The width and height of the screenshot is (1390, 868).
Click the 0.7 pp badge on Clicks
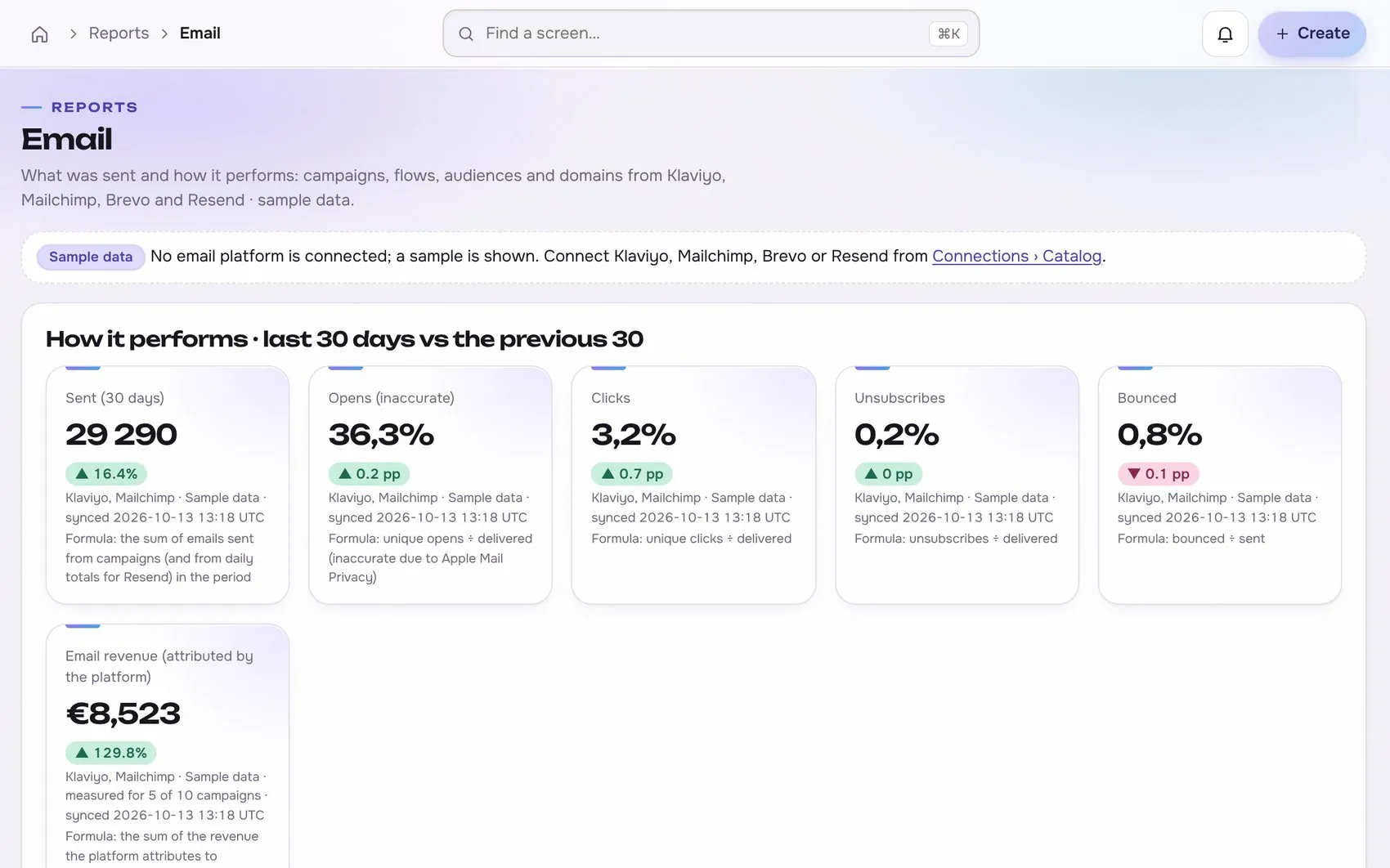click(632, 473)
